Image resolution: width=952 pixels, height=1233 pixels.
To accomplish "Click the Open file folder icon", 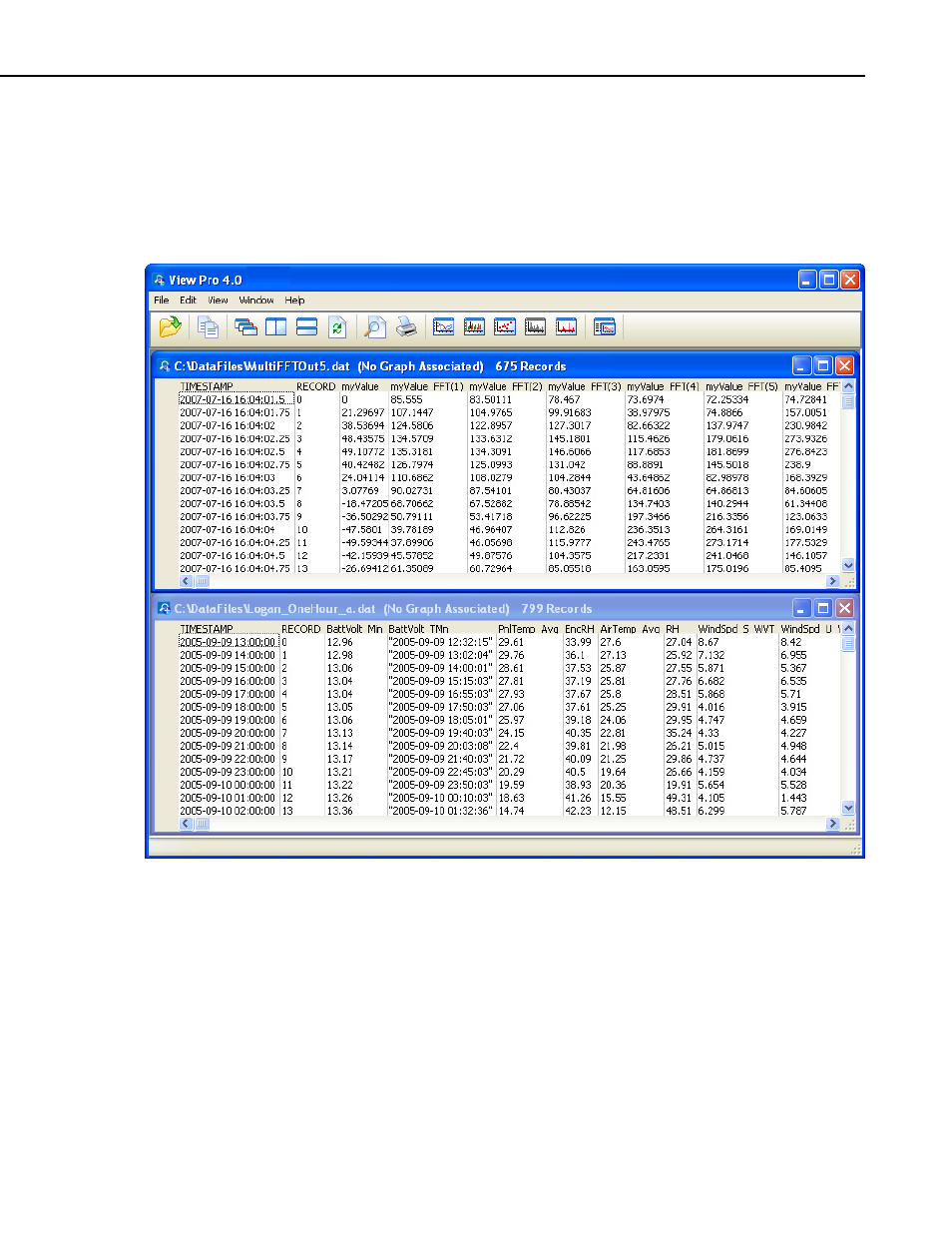I will pyautogui.click(x=171, y=326).
